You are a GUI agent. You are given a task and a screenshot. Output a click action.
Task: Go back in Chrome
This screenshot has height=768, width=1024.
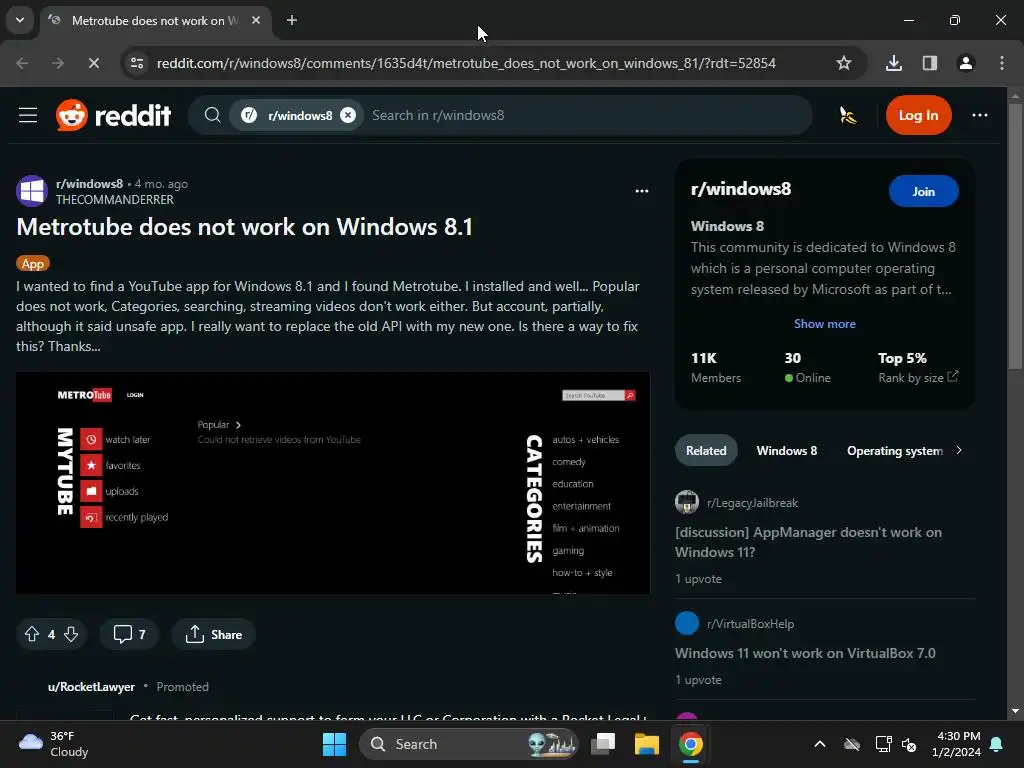(x=22, y=63)
